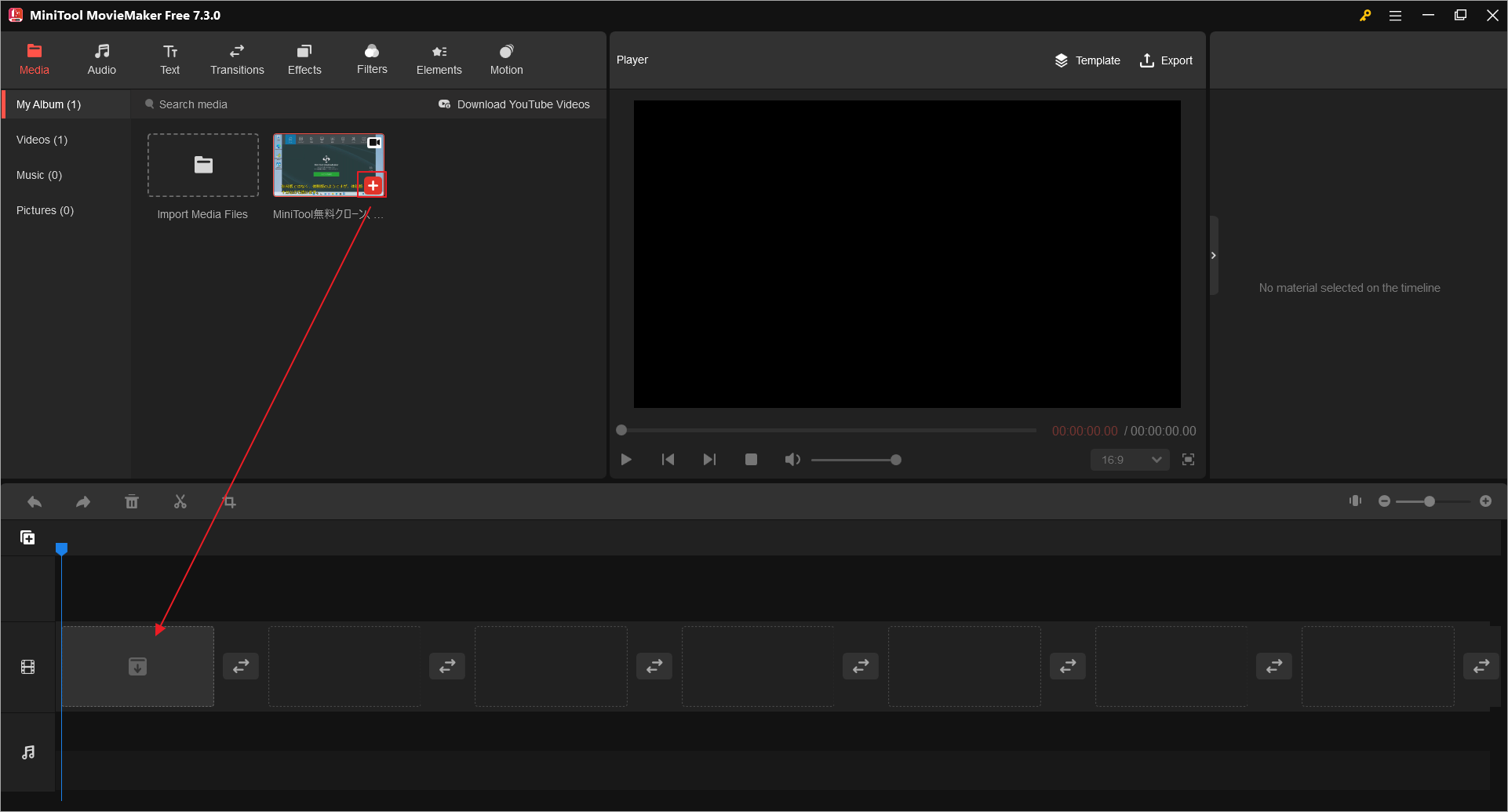This screenshot has width=1508, height=812.
Task: Collapse the property panel arrow
Action: pyautogui.click(x=1214, y=255)
